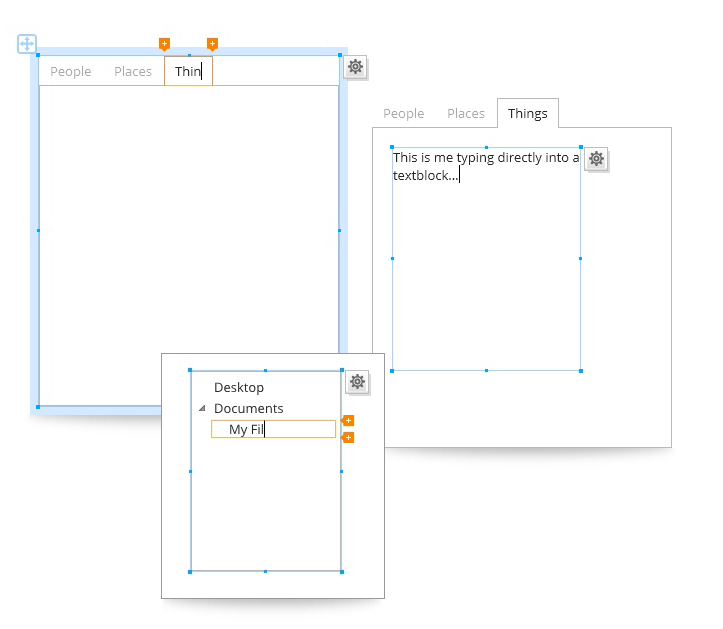Select Places tab in the selected tab control
Viewport: 723px width, 629px height.
133,71
